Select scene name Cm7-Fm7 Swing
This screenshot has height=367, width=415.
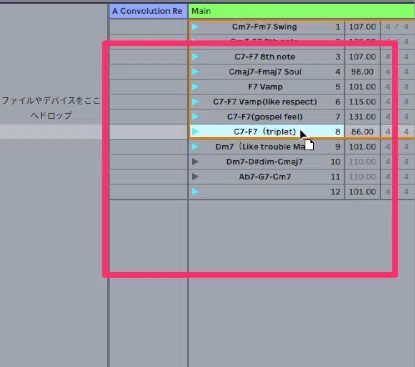(264, 27)
